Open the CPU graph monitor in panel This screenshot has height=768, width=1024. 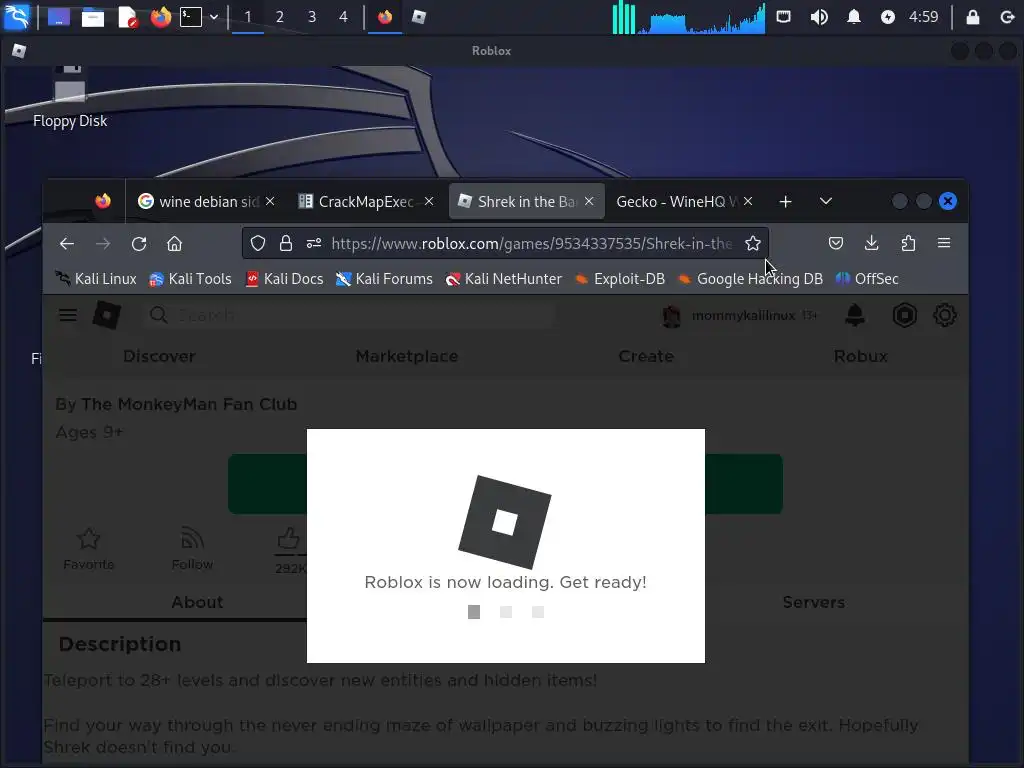click(x=701, y=18)
